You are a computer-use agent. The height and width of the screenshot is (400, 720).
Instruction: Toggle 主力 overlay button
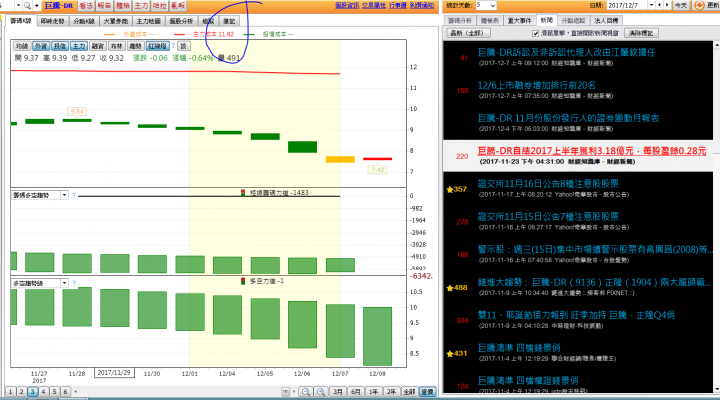(79, 46)
